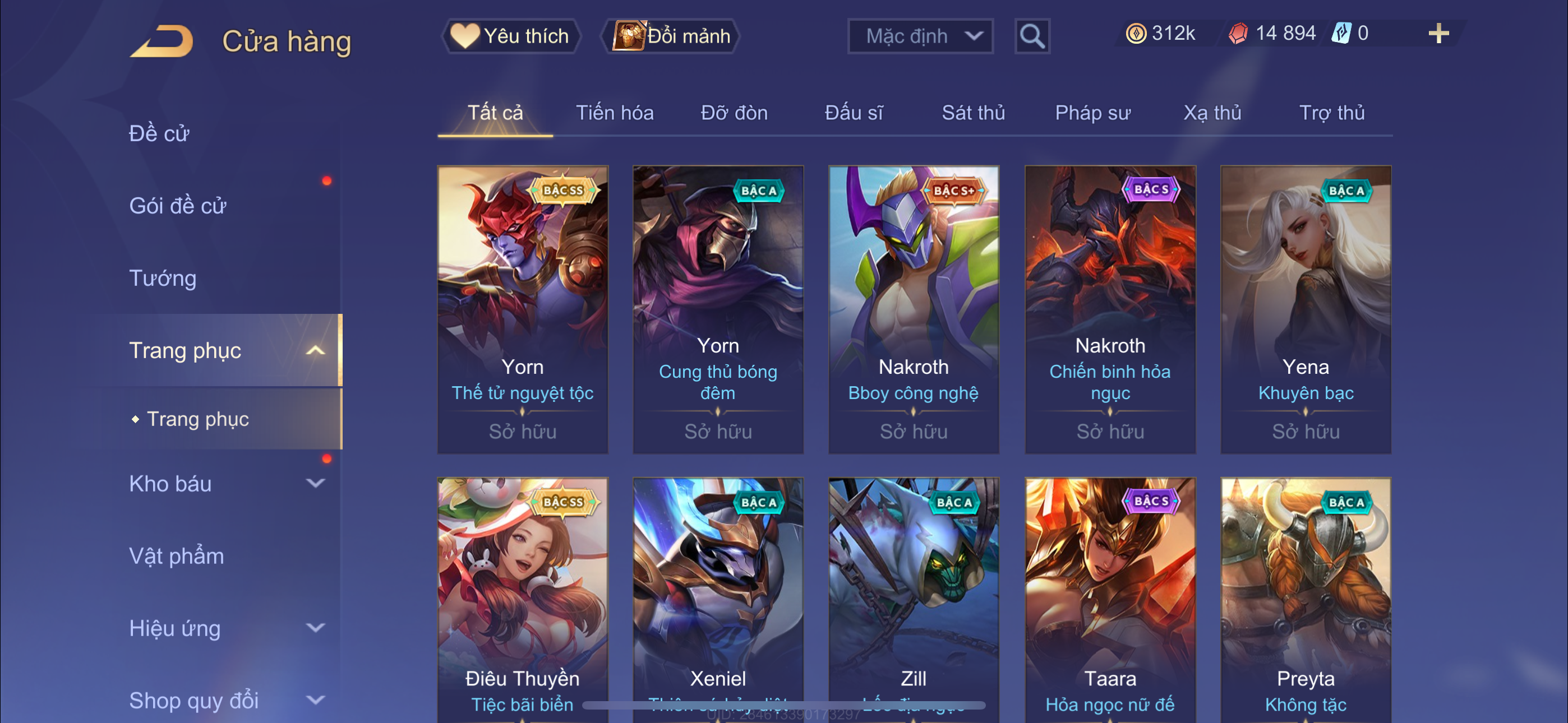Open the search magnifier icon
Viewport: 1568px width, 723px height.
click(1032, 36)
